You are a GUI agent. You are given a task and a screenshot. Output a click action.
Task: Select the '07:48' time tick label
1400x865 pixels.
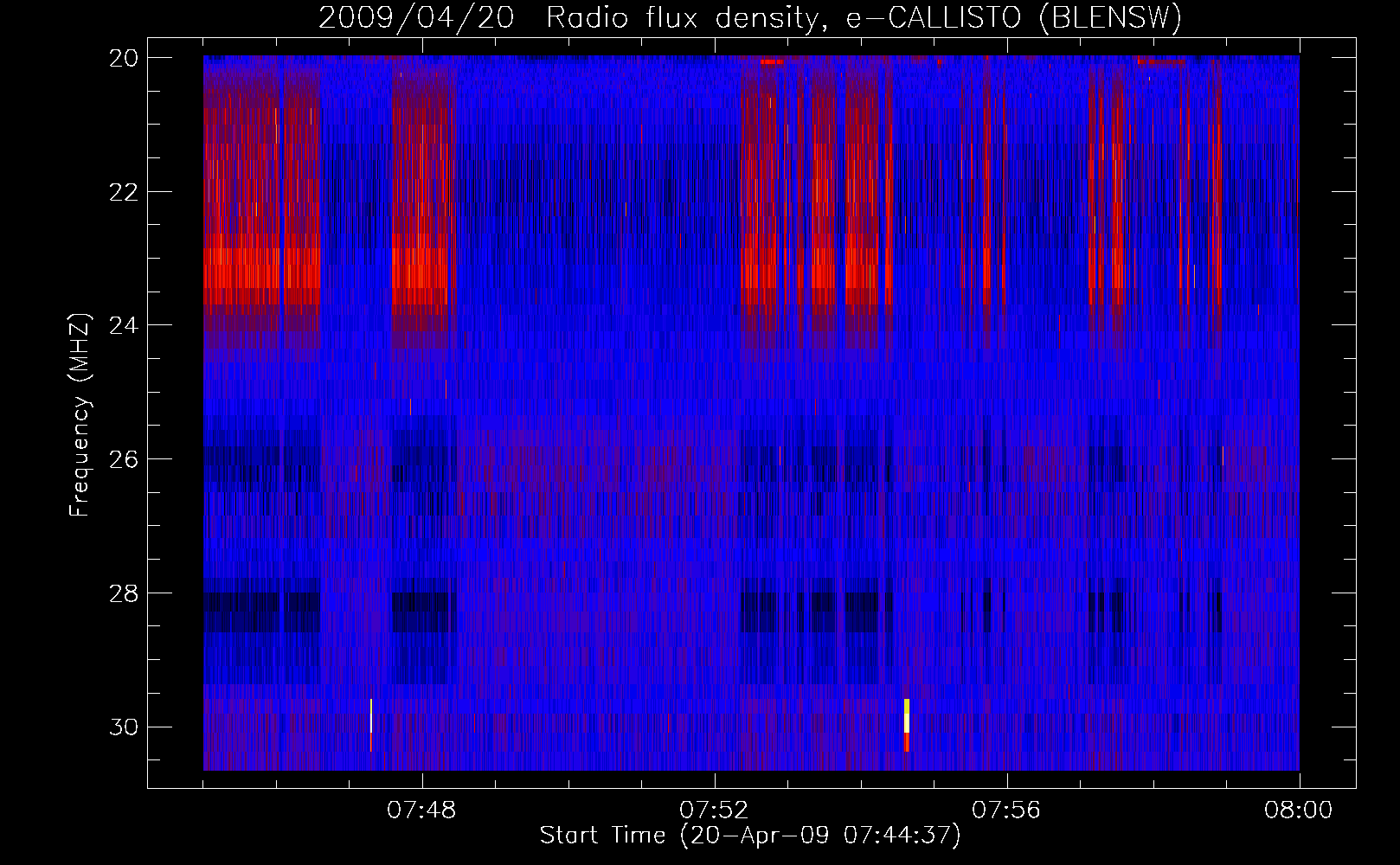click(x=422, y=811)
